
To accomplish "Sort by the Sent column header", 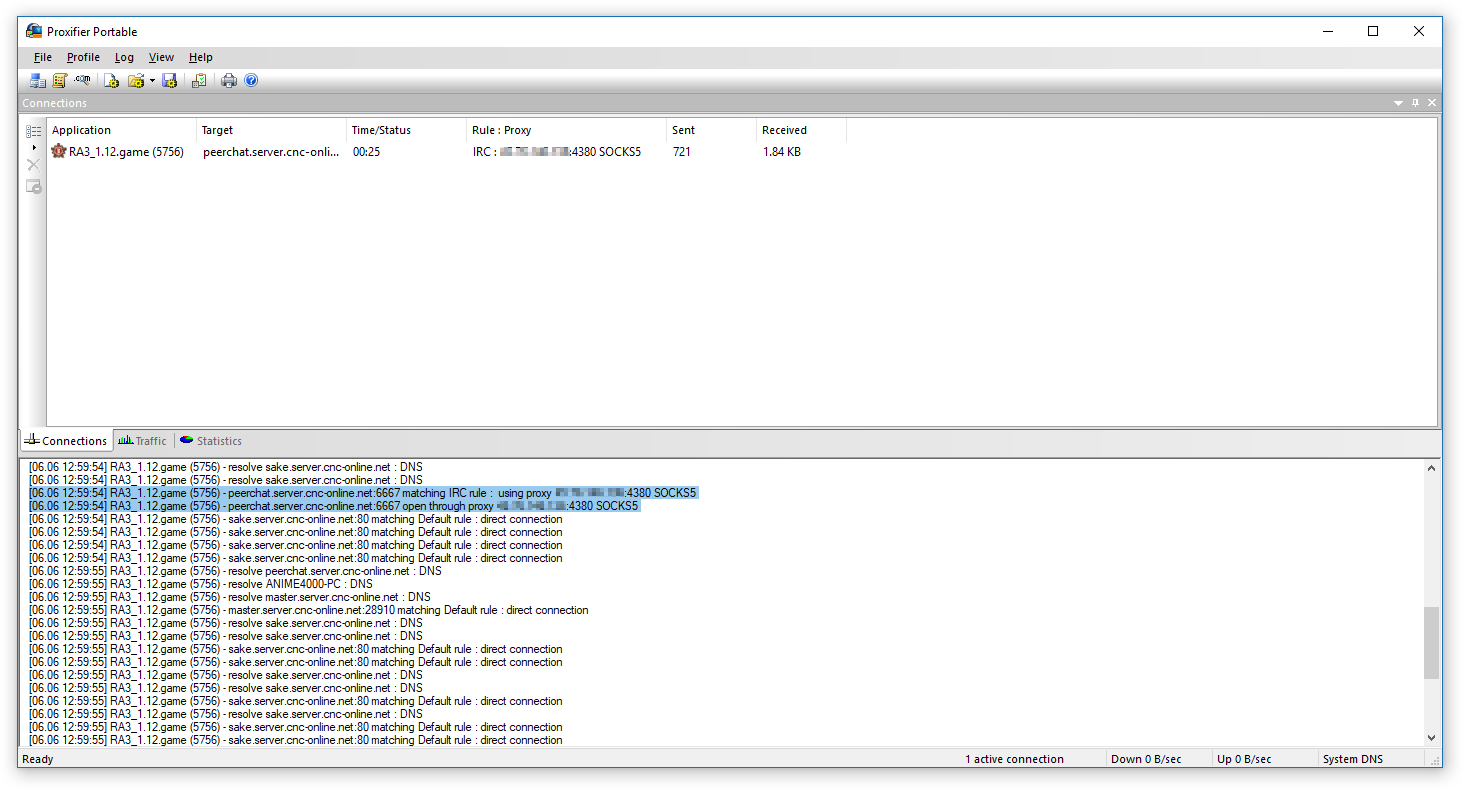I will click(x=712, y=130).
